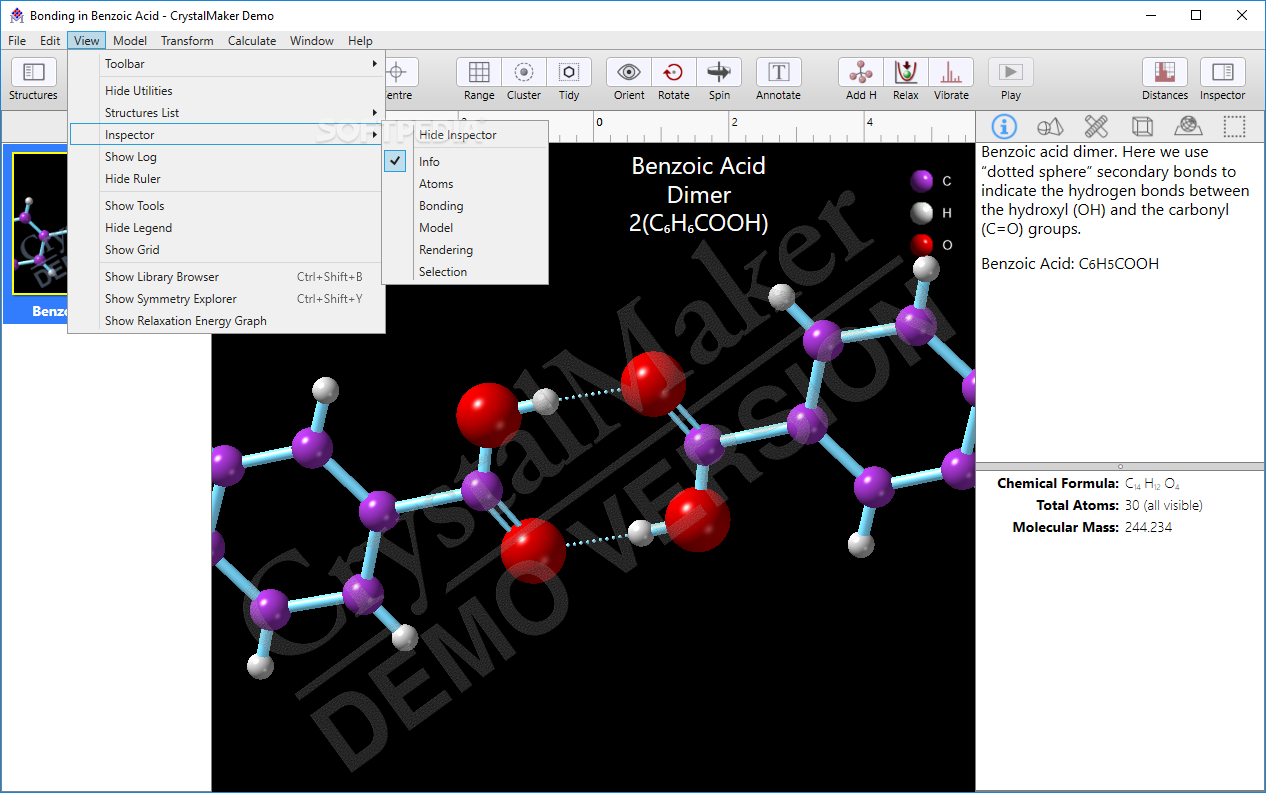Open the File menu
Screen dimensions: 1266x793
[17, 41]
